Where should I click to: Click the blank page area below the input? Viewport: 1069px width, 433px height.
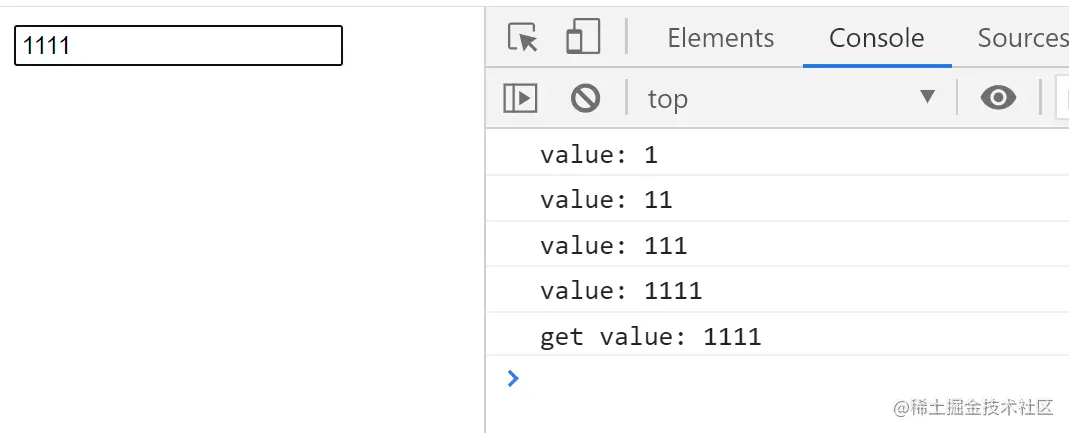(x=240, y=250)
